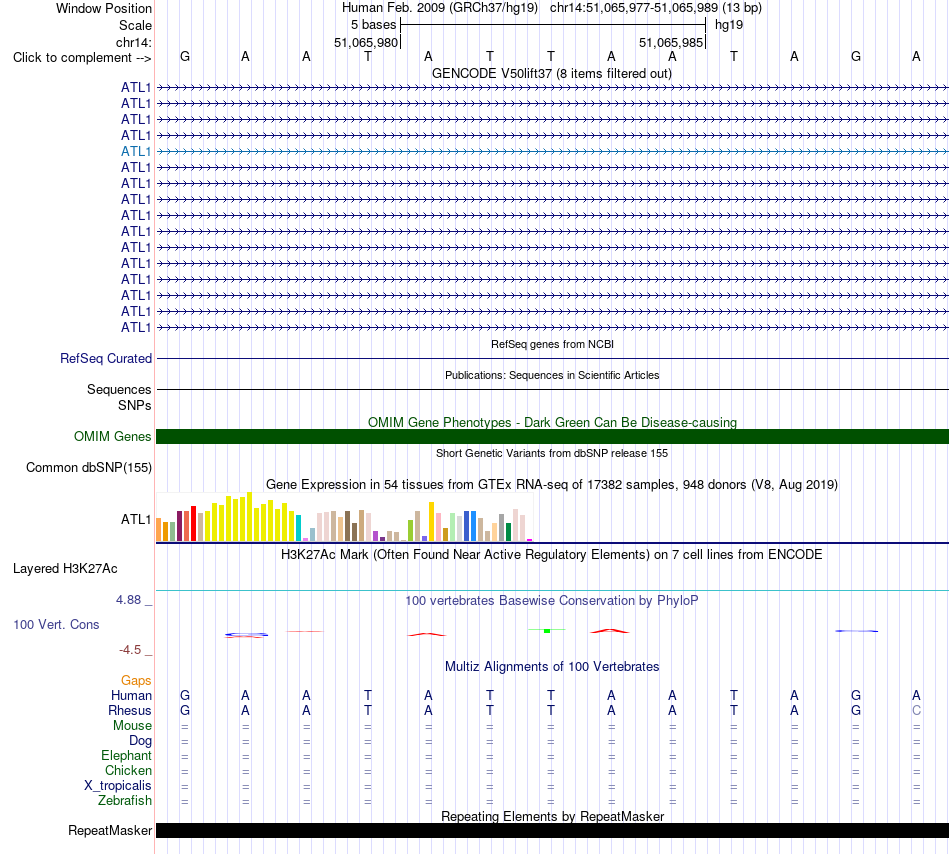Image resolution: width=950 pixels, height=854 pixels.
Task: Click the 'Layered H3K27Ac' track label
Action: (x=65, y=569)
